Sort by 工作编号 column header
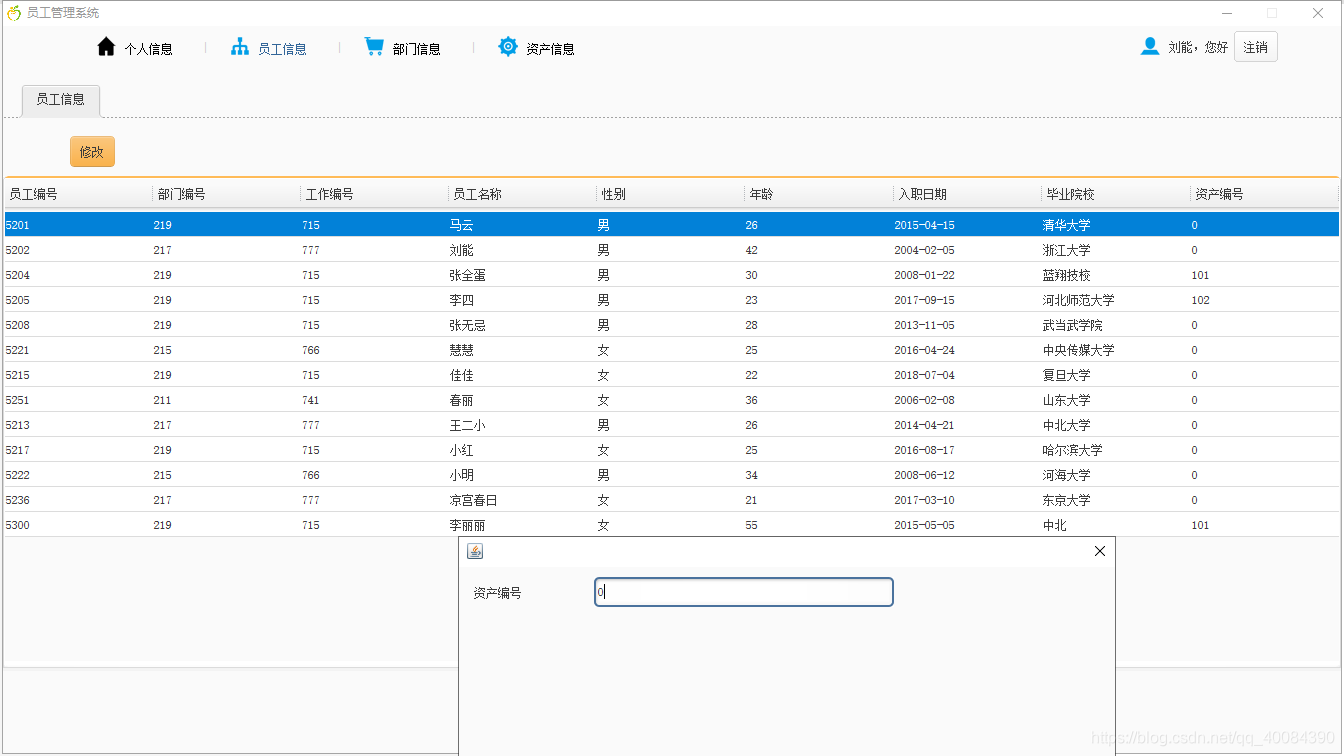This screenshot has height=756, width=1344. (x=375, y=194)
